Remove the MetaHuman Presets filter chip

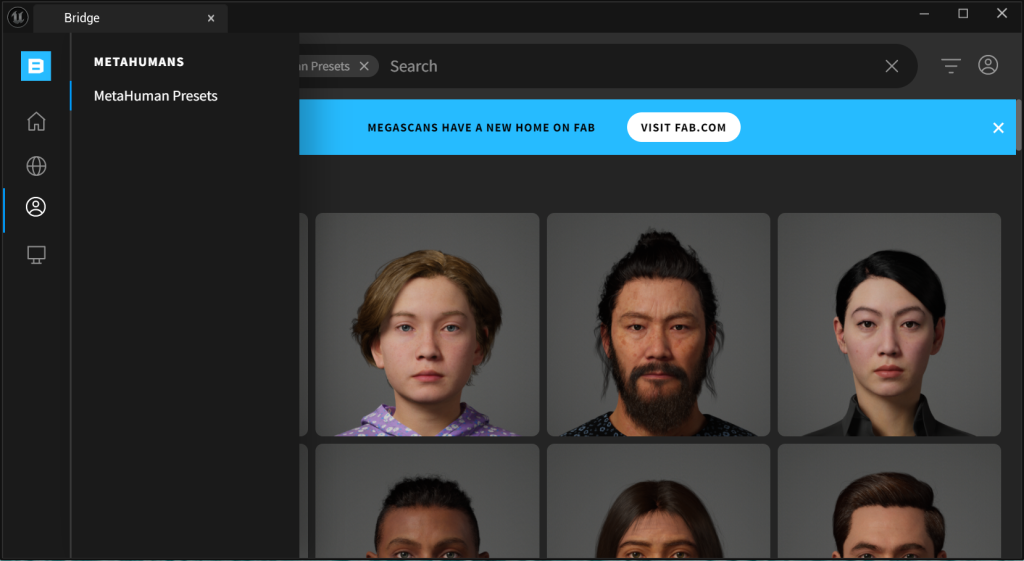coord(364,66)
